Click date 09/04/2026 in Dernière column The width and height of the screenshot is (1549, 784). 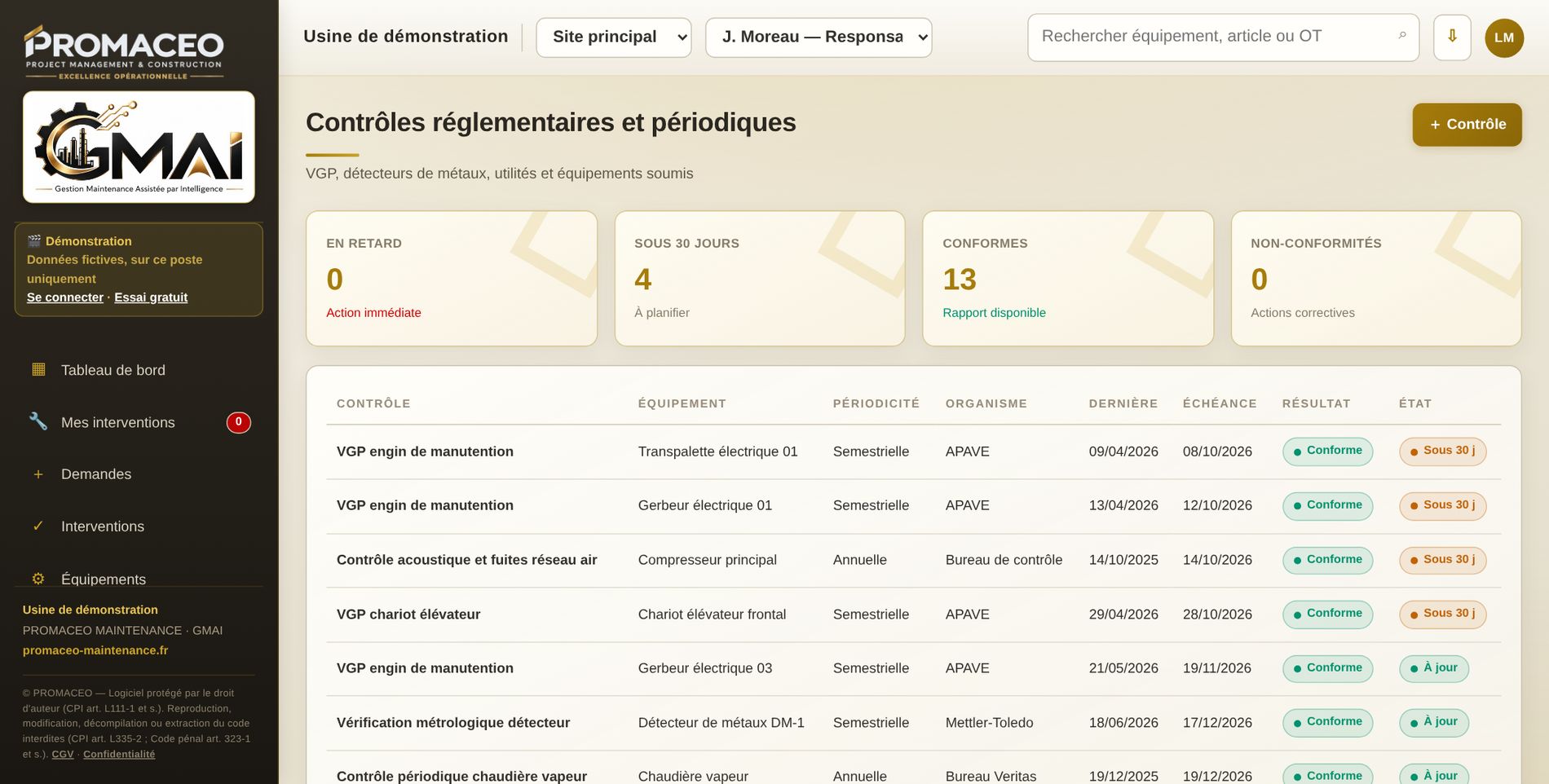1123,451
